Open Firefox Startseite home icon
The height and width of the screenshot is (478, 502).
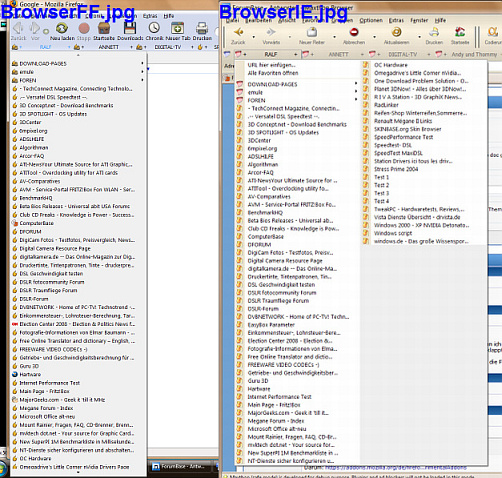pyautogui.click(x=104, y=28)
